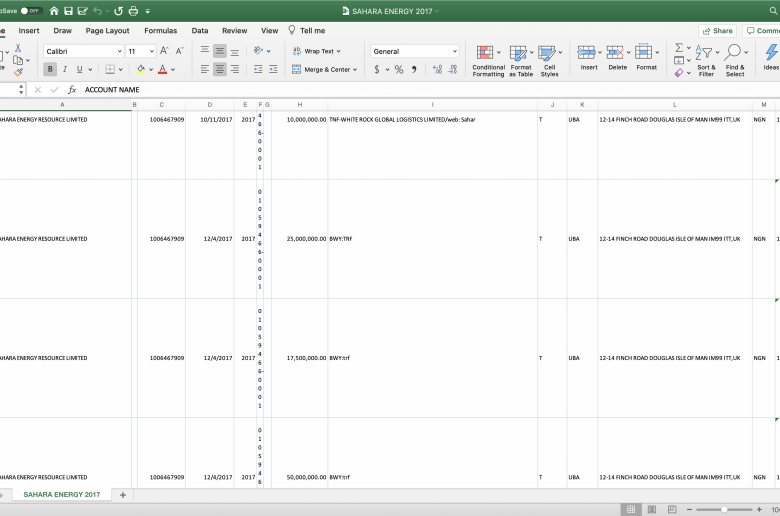
Task: Toggle center horizontal alignment
Action: [x=220, y=70]
